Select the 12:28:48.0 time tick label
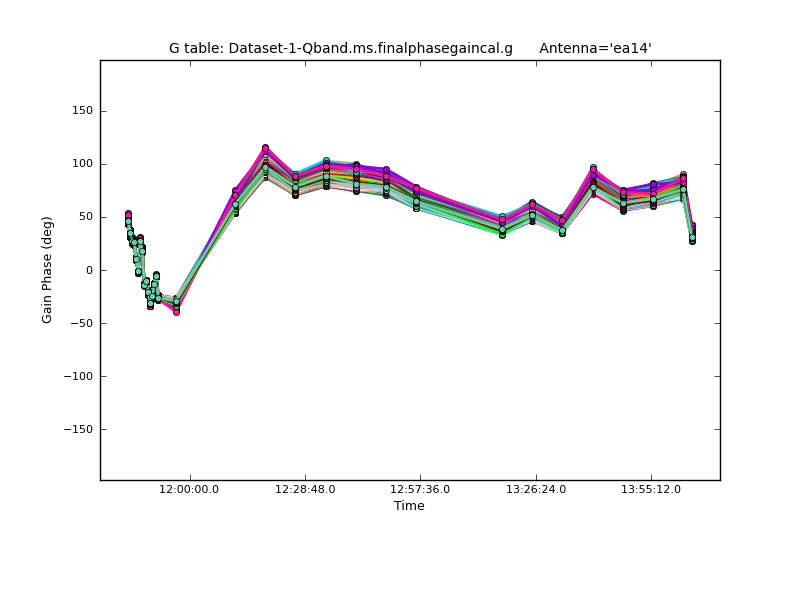The height and width of the screenshot is (600, 800). click(x=305, y=489)
